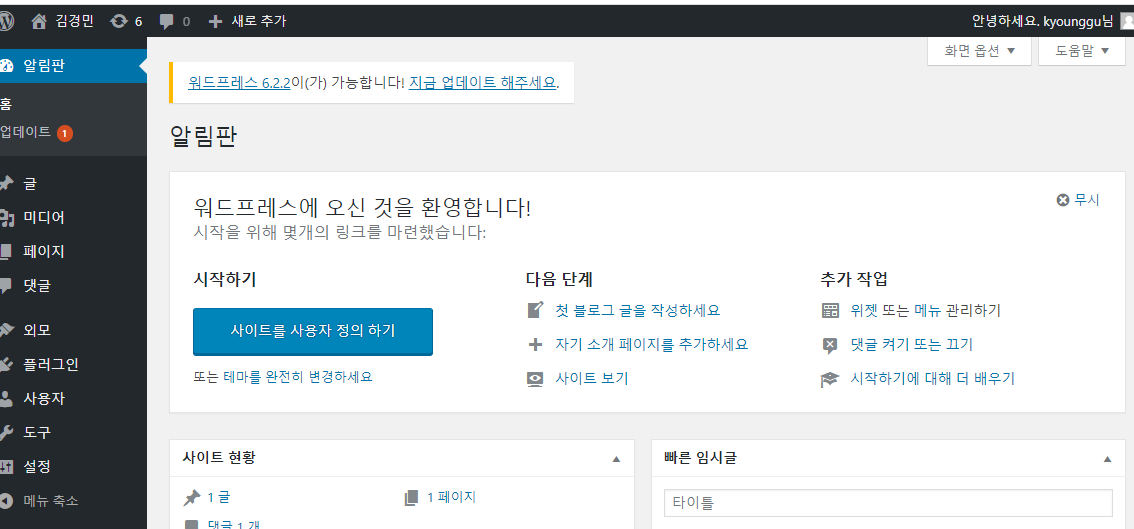This screenshot has height=529, width=1134.
Task: Click 김경민 site name in admin bar
Action: (74, 22)
